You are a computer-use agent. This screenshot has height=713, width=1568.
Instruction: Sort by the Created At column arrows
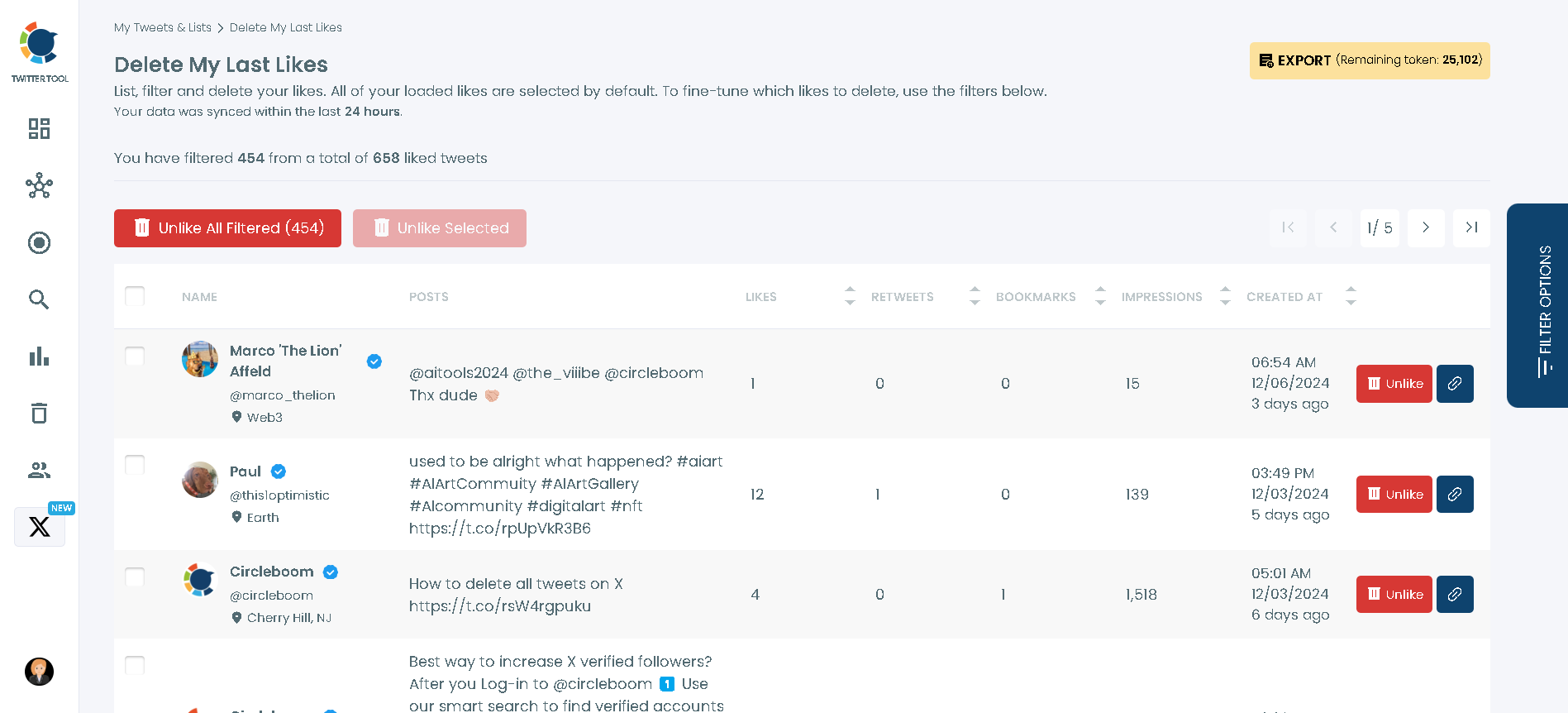[x=1351, y=296]
